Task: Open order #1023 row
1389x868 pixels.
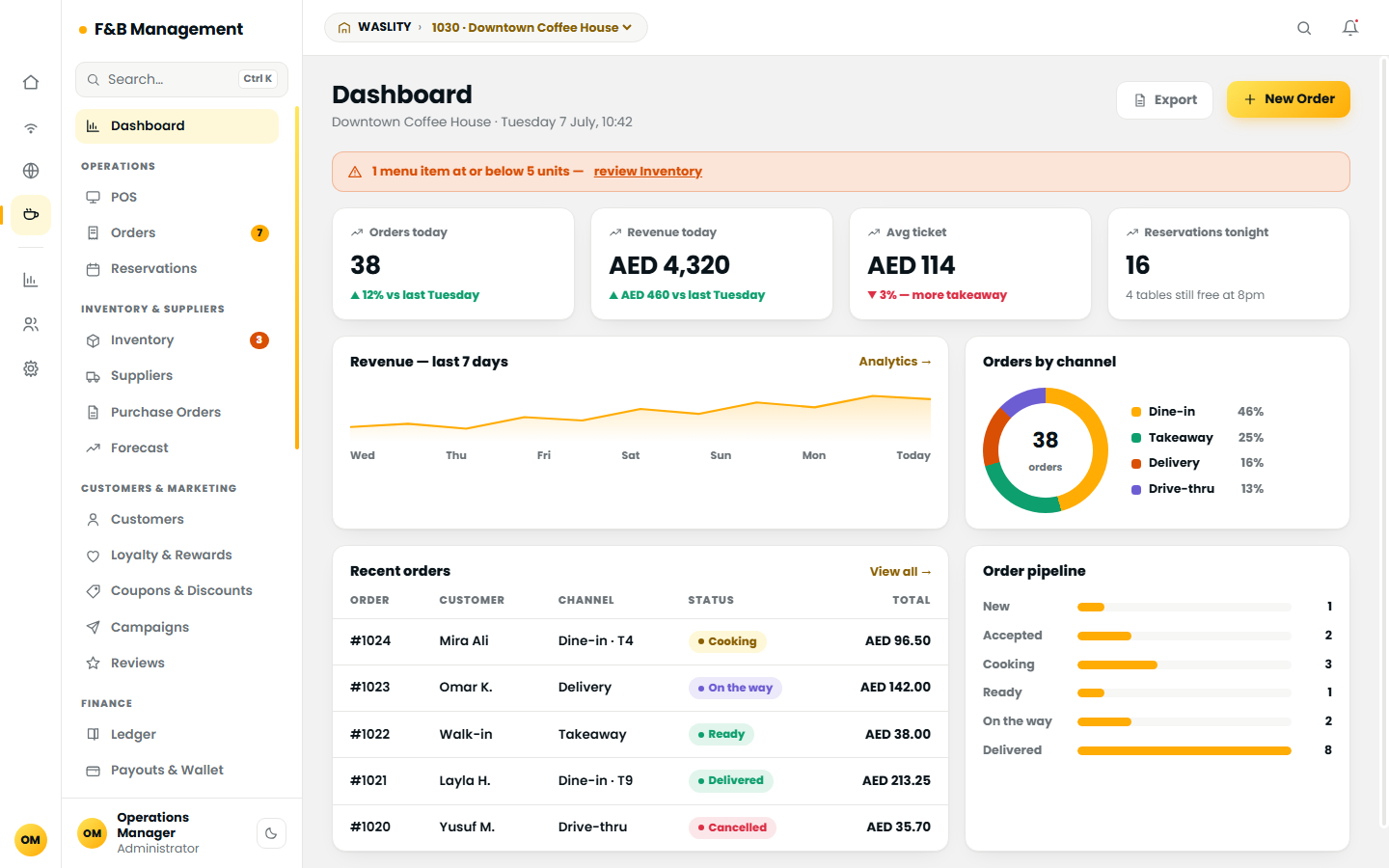Action: pyautogui.click(x=640, y=688)
